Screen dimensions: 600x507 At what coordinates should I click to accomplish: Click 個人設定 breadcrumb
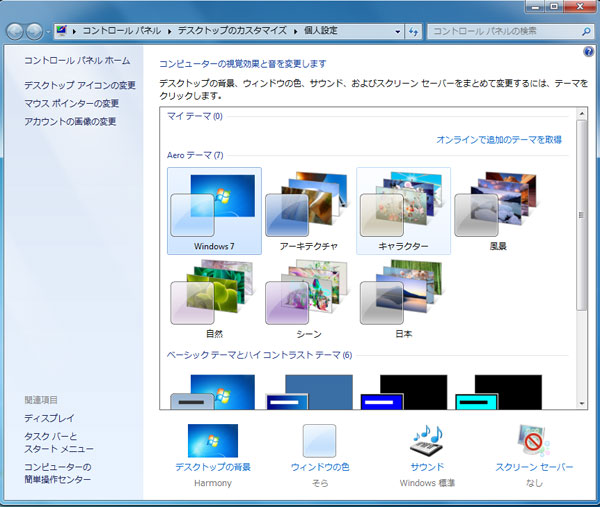pos(321,31)
